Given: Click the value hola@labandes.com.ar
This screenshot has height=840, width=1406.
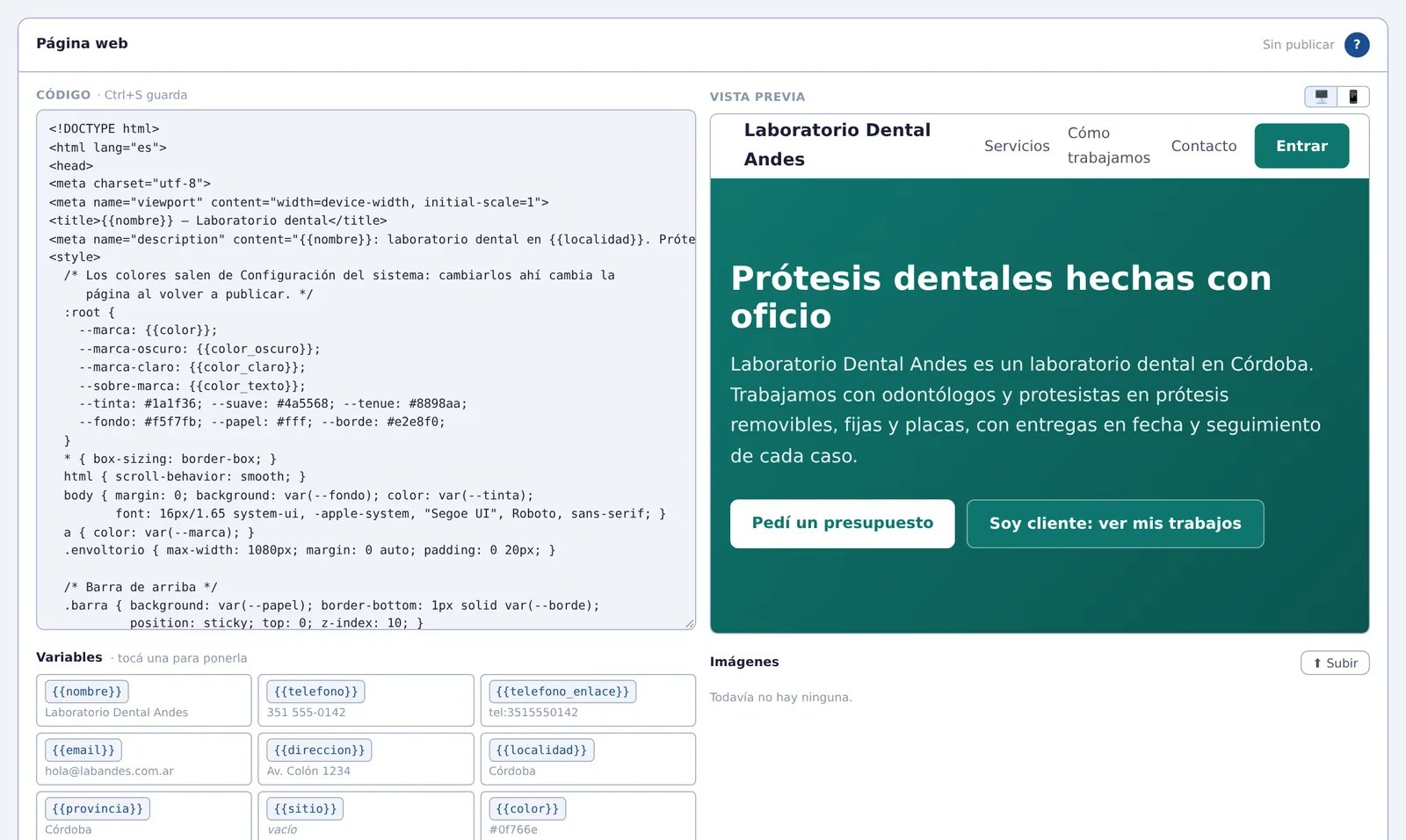Looking at the screenshot, I should pos(110,771).
